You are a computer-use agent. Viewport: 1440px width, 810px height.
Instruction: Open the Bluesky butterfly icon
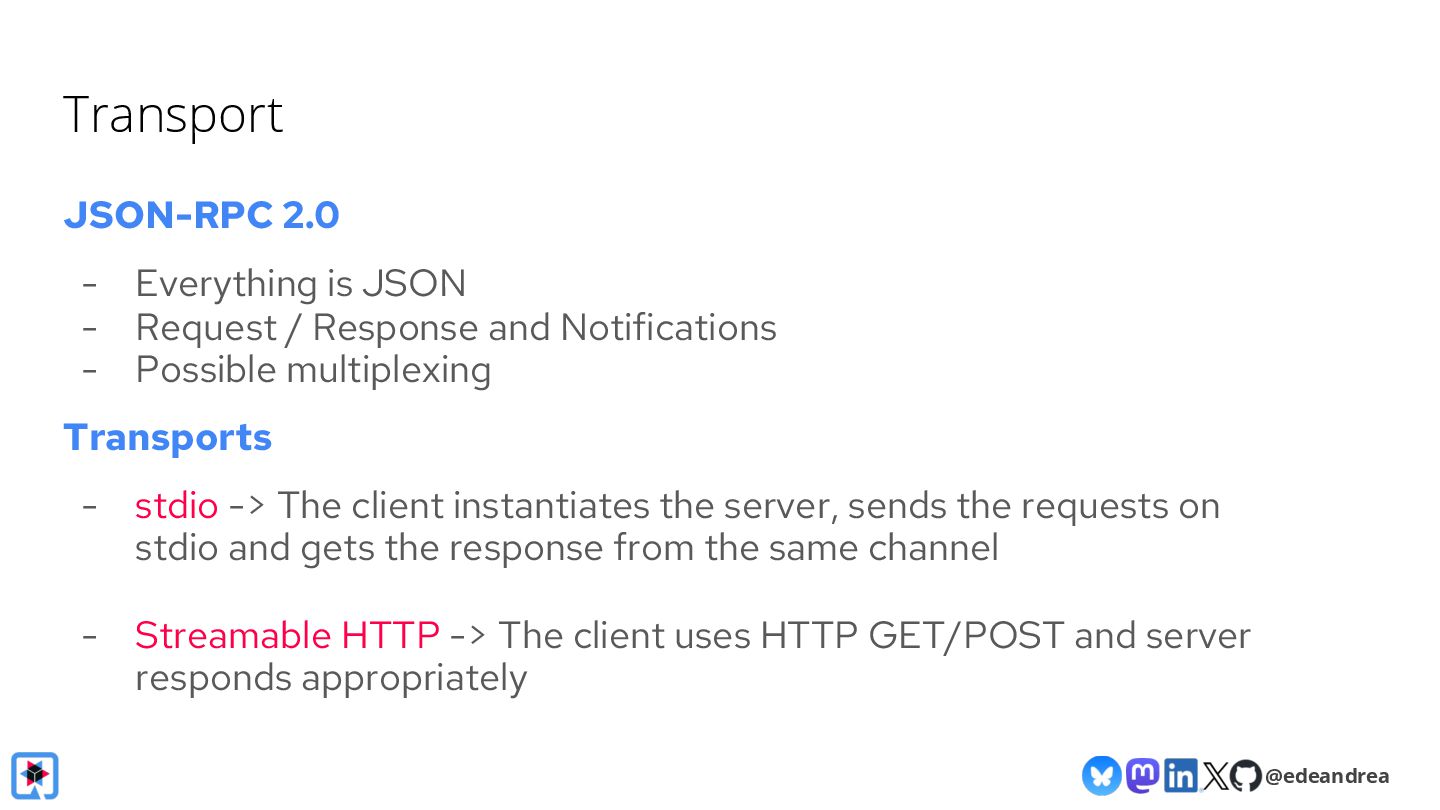click(x=1101, y=775)
